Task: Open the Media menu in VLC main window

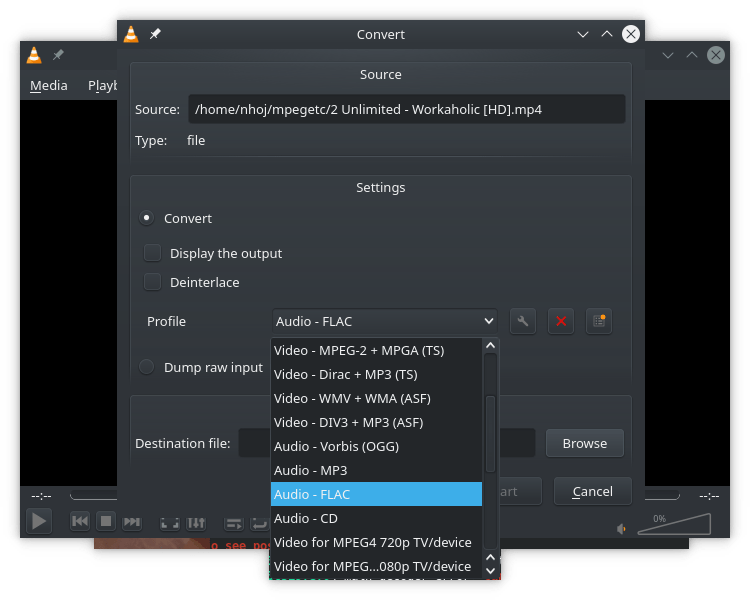Action: click(48, 85)
